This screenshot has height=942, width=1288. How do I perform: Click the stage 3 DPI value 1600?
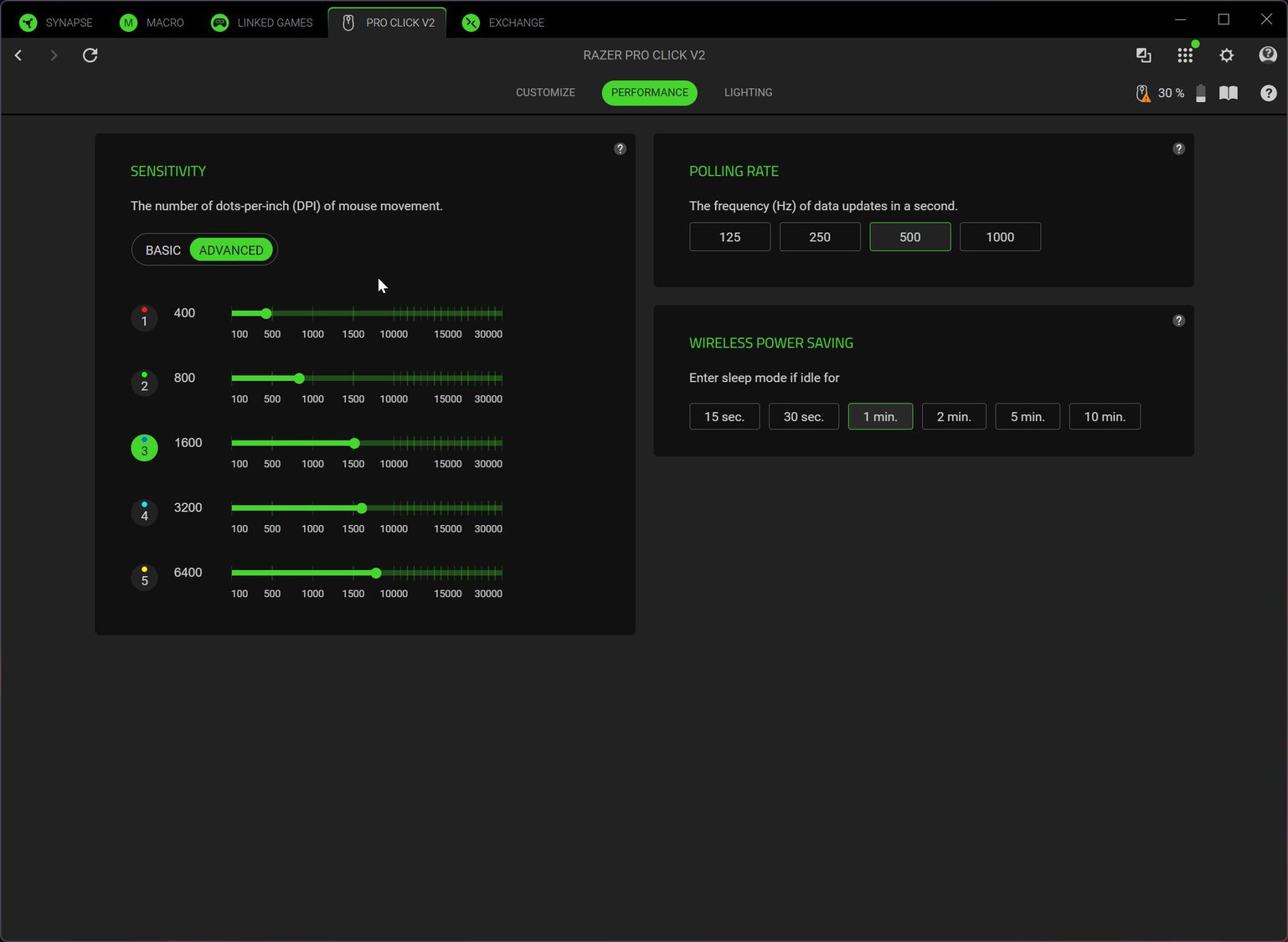point(188,443)
